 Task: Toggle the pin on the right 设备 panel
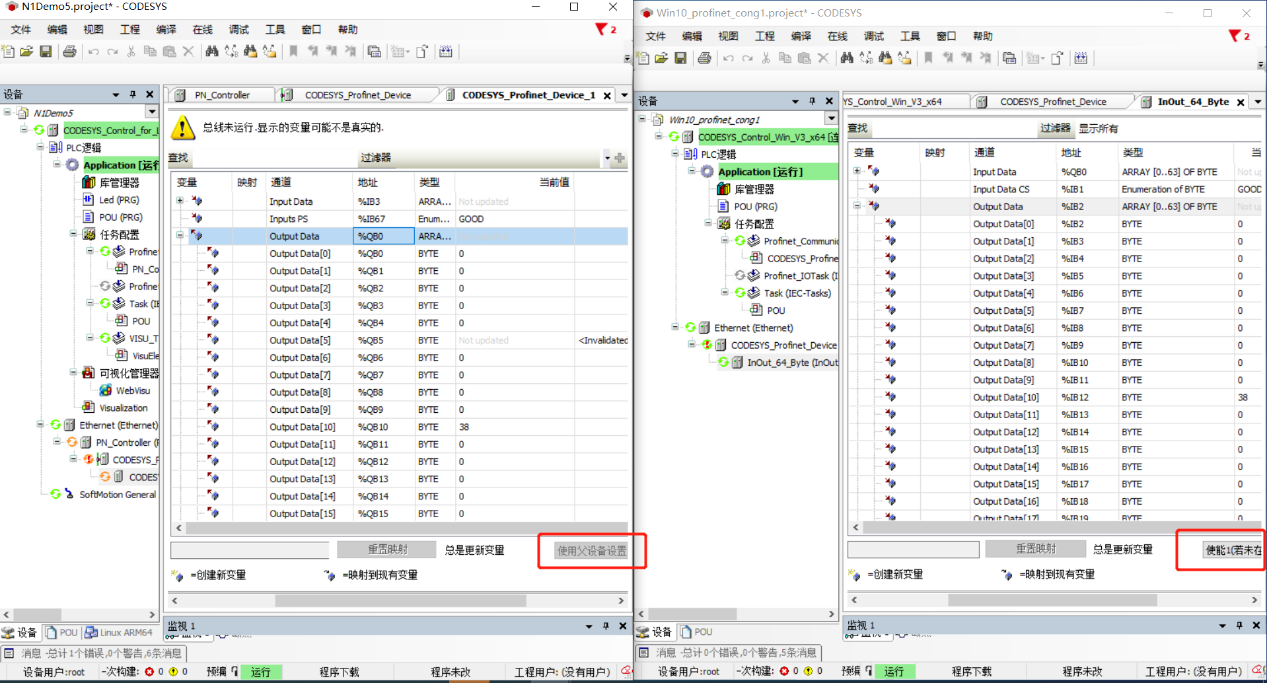814,101
